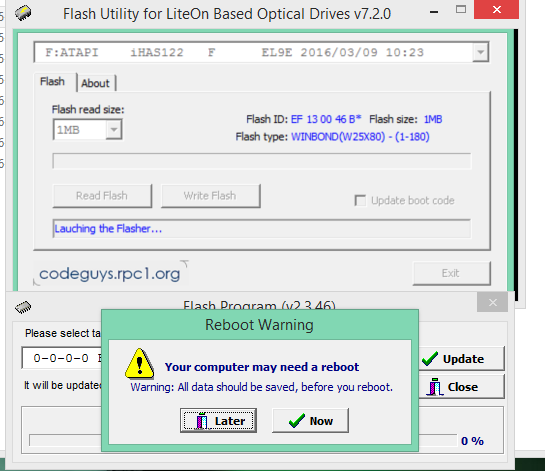Screen dimensions: 545x471
Task: Click the flash read progress bar
Action: (x=261, y=161)
